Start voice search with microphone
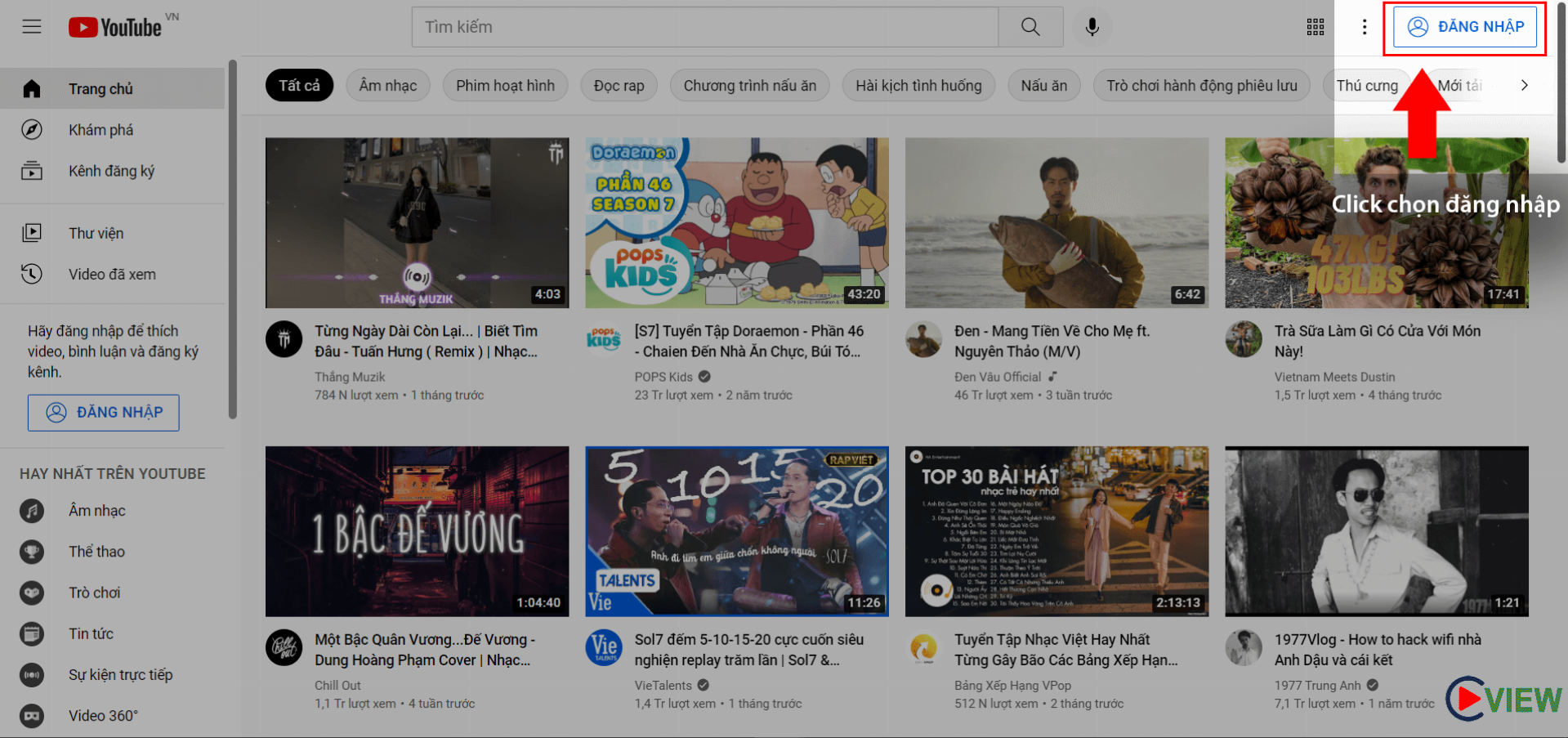Image resolution: width=1568 pixels, height=738 pixels. pos(1092,27)
